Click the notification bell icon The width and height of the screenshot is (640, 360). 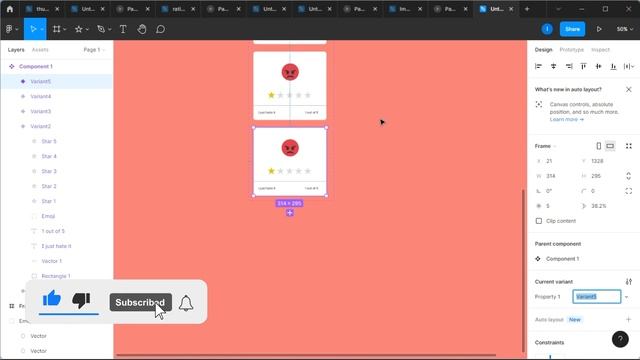click(186, 303)
